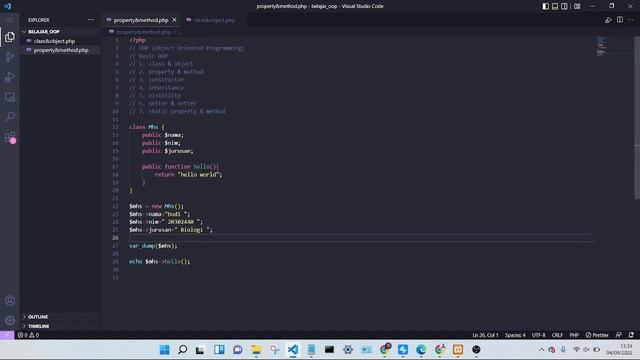The height and width of the screenshot is (360, 640).
Task: Open Widgets on the taskbar
Action: coord(219,350)
